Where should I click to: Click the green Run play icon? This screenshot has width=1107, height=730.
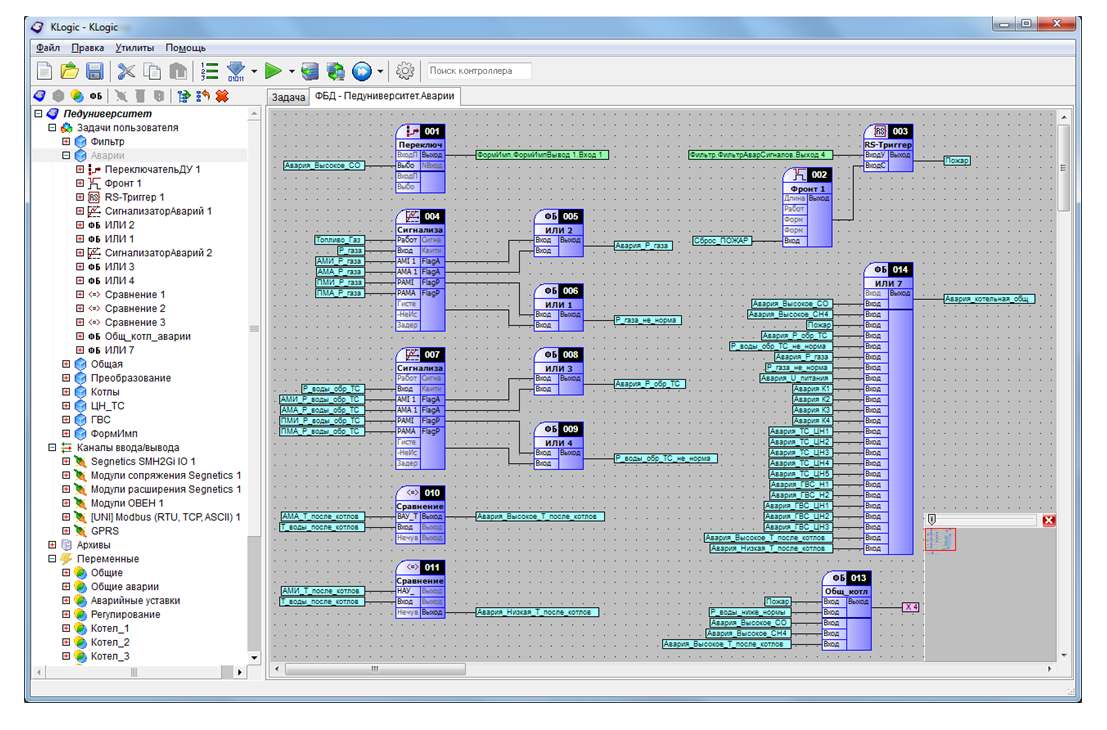click(273, 71)
